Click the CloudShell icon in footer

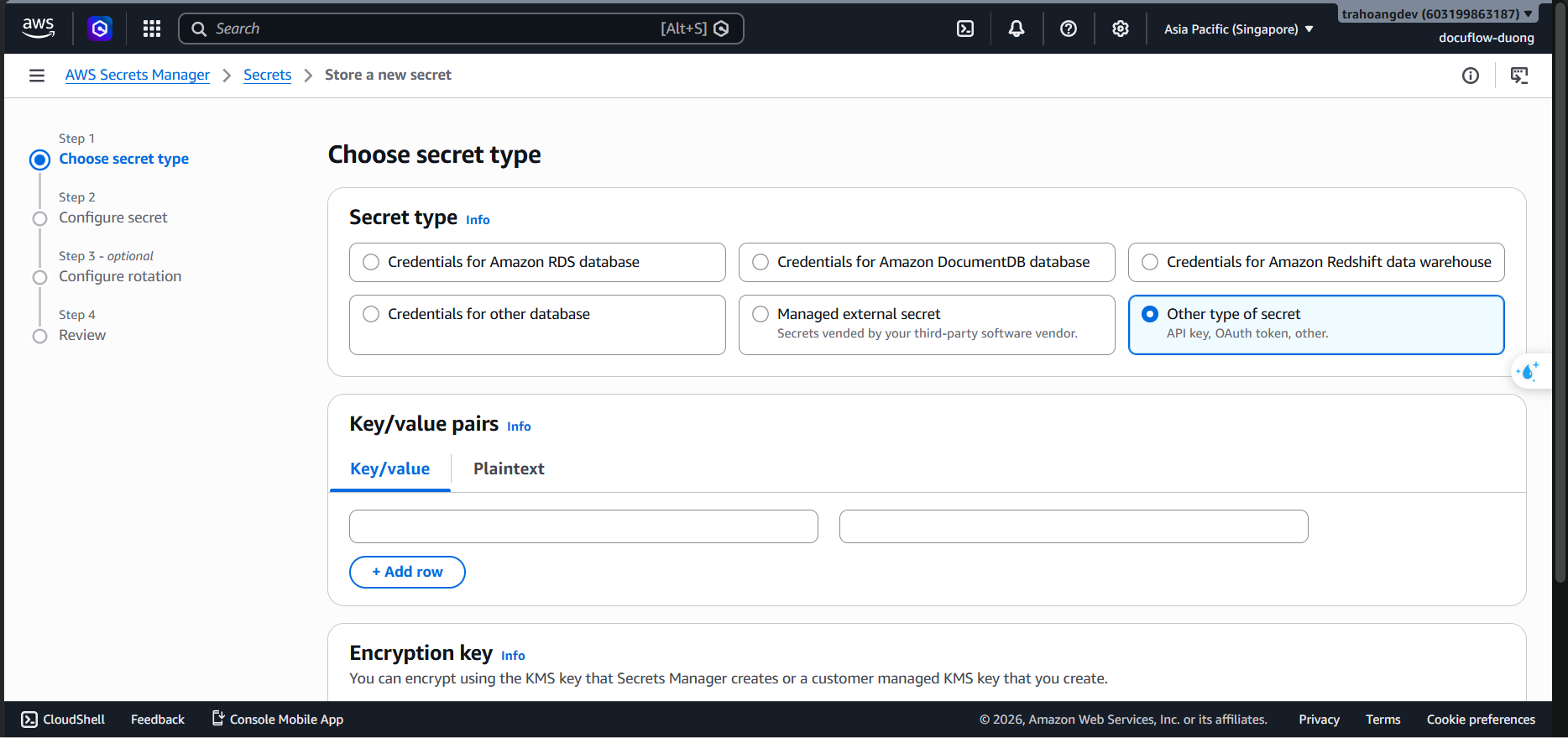point(29,720)
